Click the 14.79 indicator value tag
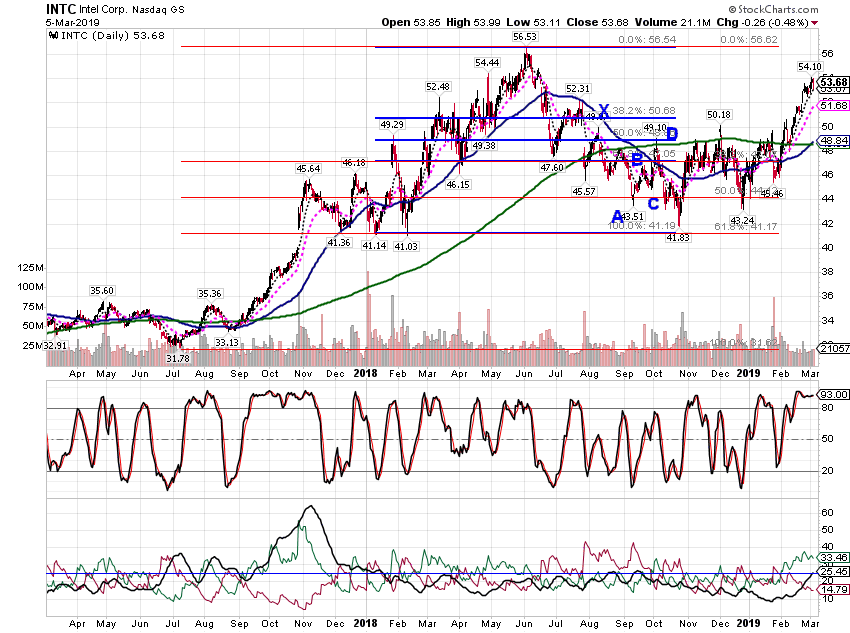This screenshot has height=633, width=850. click(x=834, y=590)
